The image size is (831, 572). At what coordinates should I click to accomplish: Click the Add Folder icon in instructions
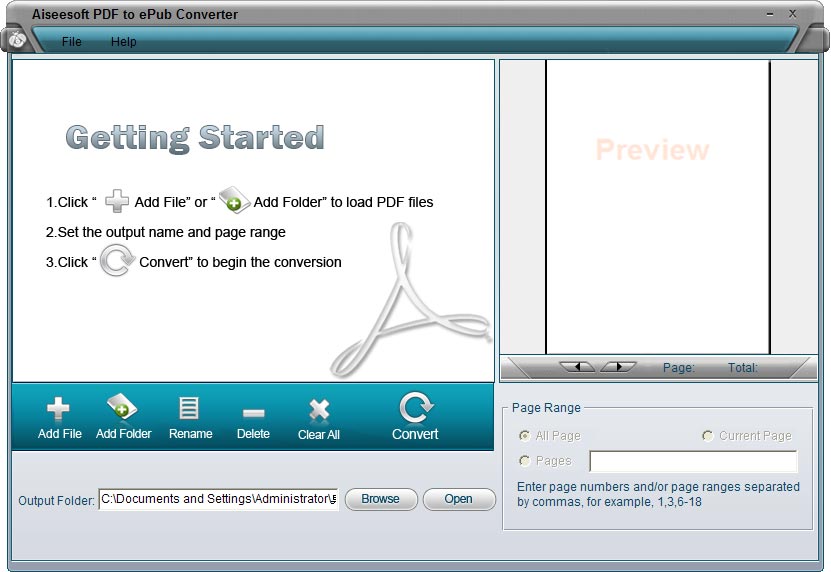(x=234, y=200)
